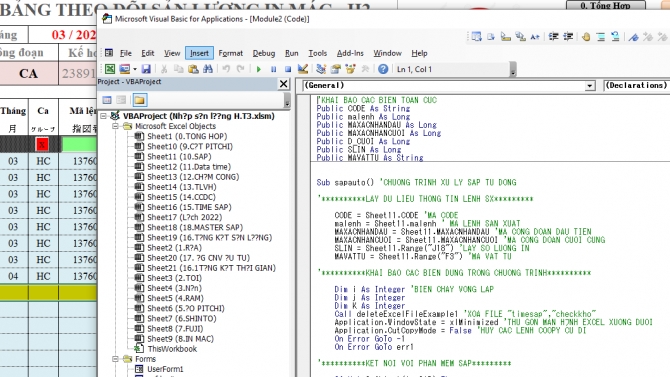The width and height of the screenshot is (670, 377).
Task: Open the Properties Window icon
Action: (336, 69)
